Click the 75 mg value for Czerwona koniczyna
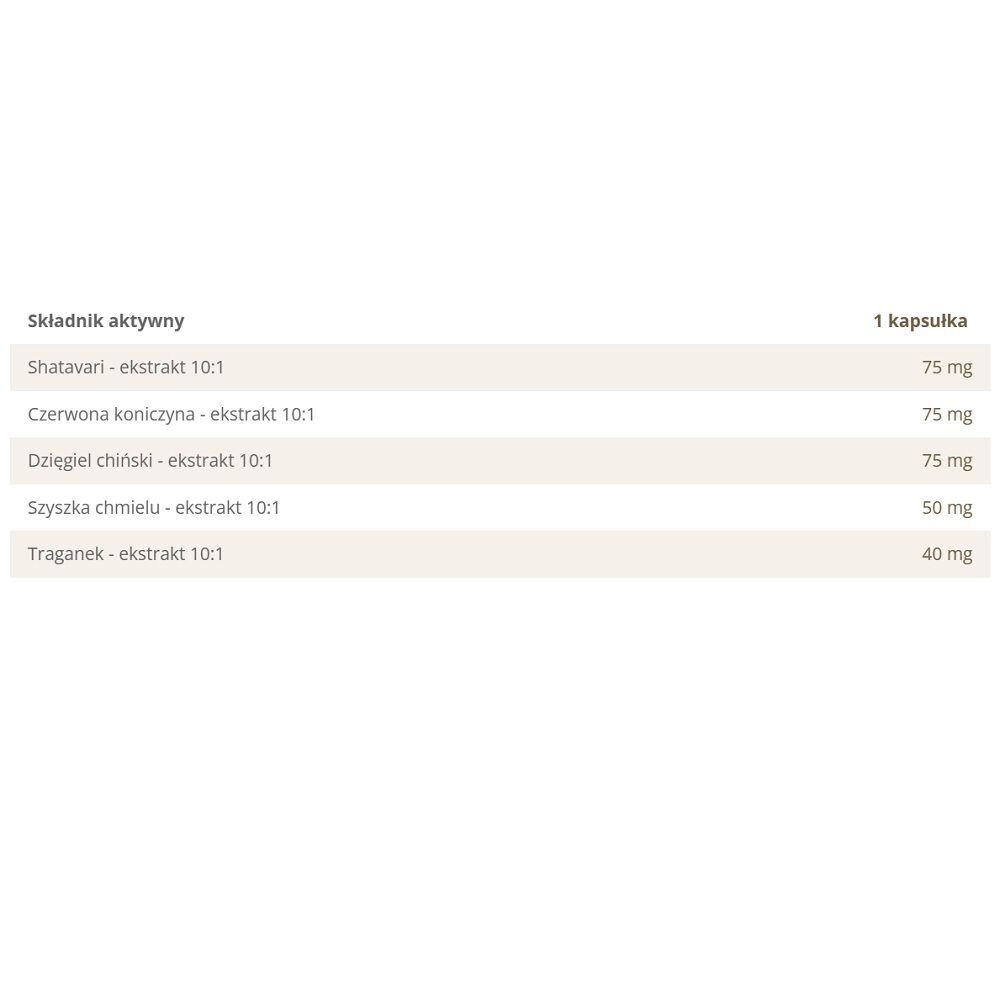 [947, 415]
